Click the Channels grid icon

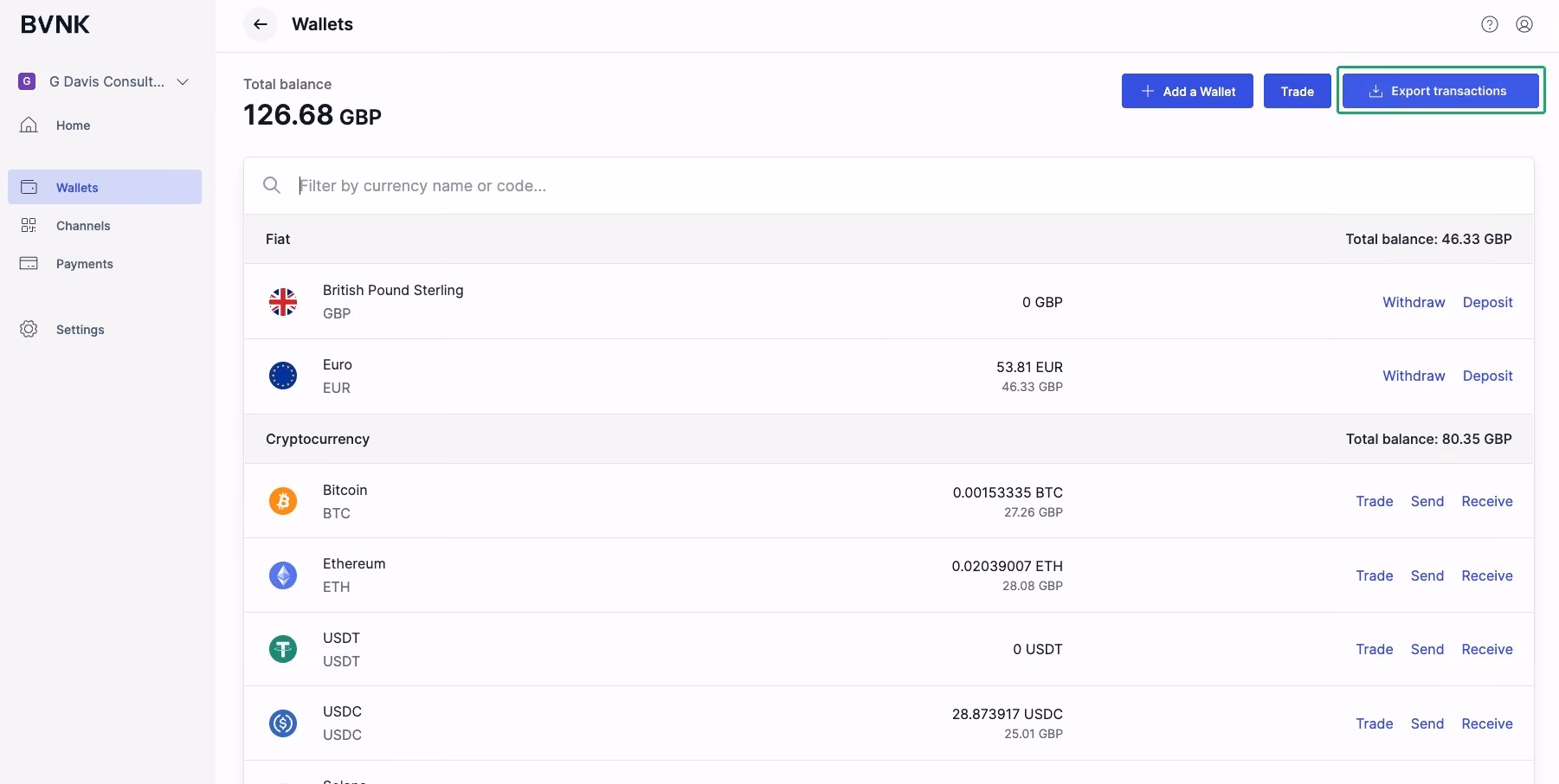(29, 225)
